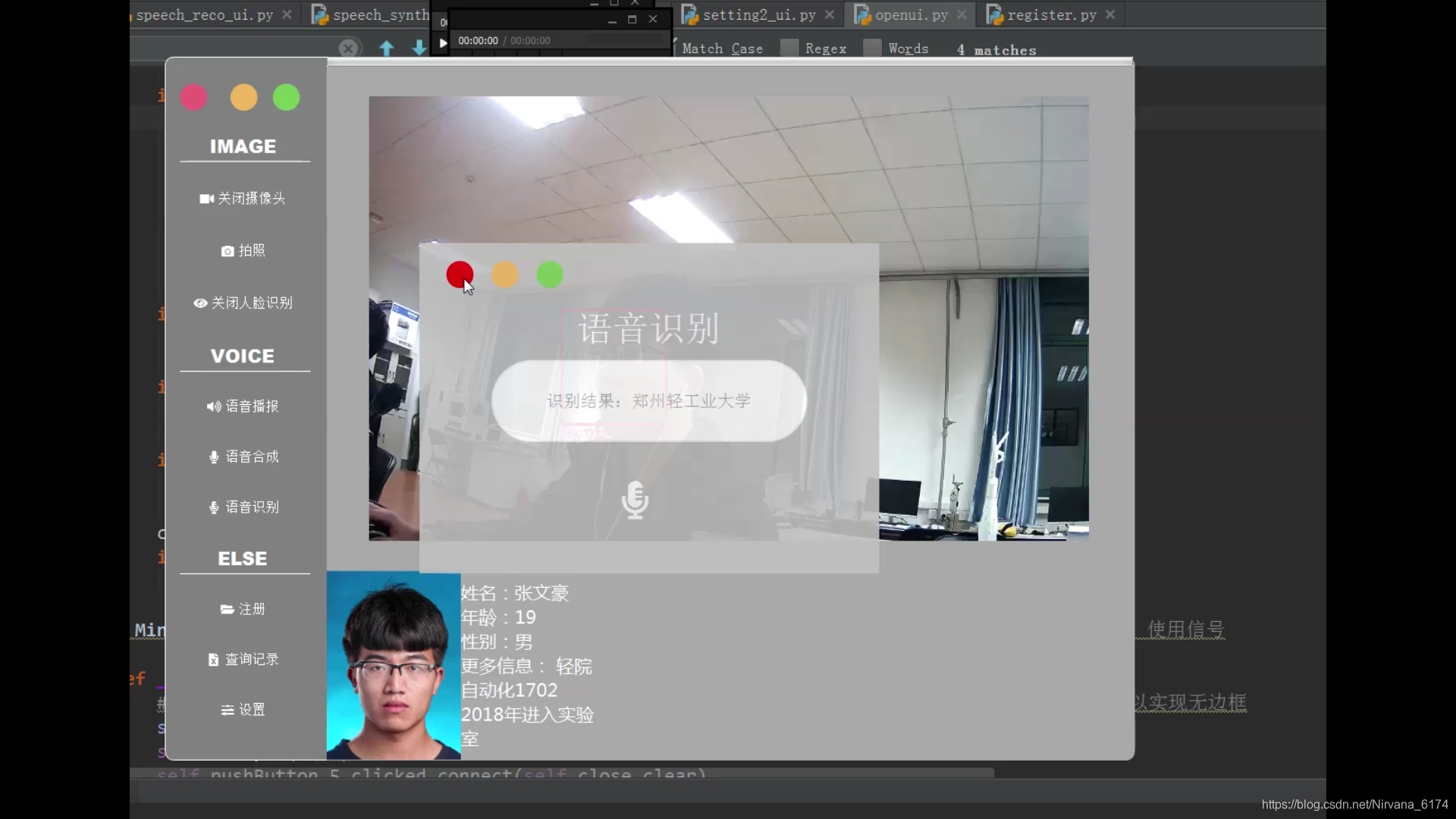Open 语音播报 voice broadcast
This screenshot has width=1456, height=819.
click(x=243, y=406)
